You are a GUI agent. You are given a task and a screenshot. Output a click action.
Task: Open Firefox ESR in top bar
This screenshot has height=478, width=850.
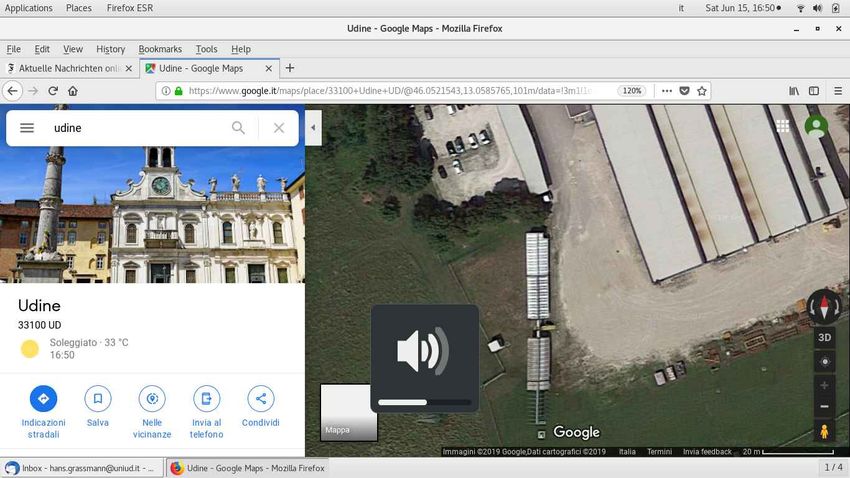[130, 8]
